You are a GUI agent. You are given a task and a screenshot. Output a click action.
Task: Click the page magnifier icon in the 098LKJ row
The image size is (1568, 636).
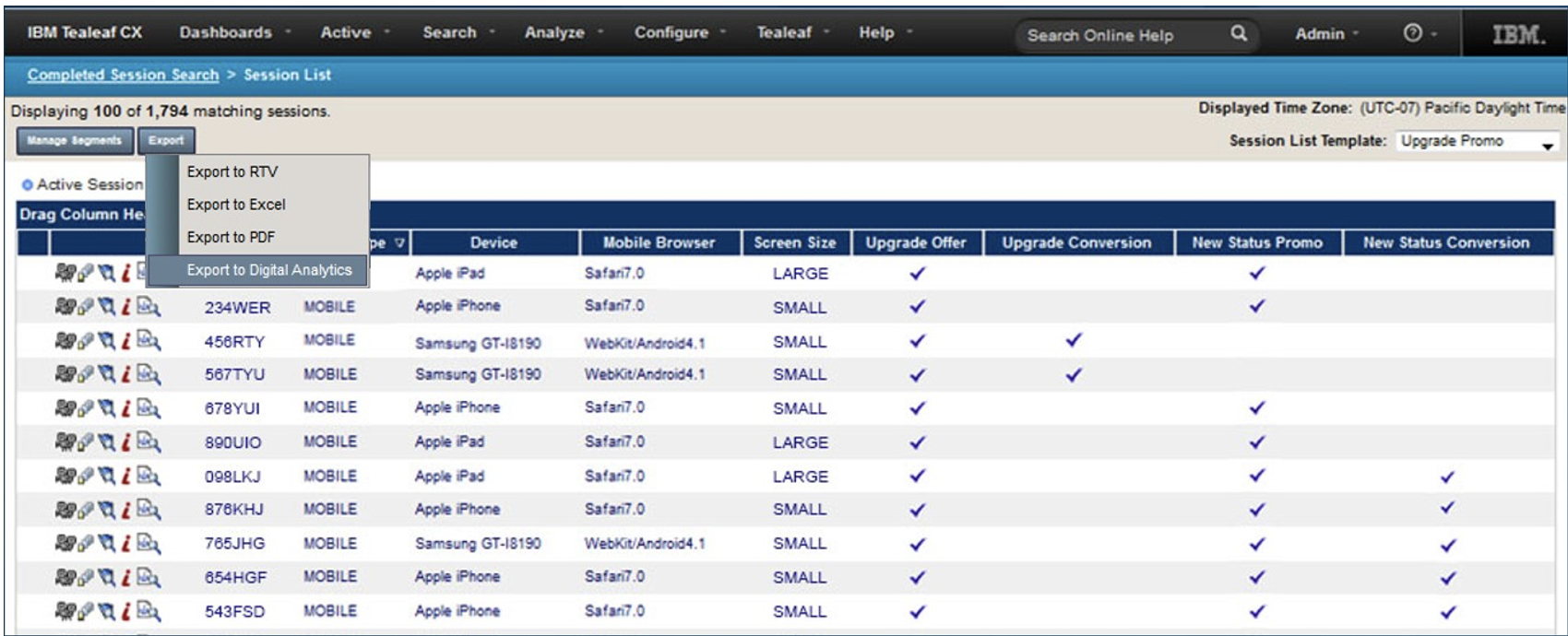coord(148,476)
